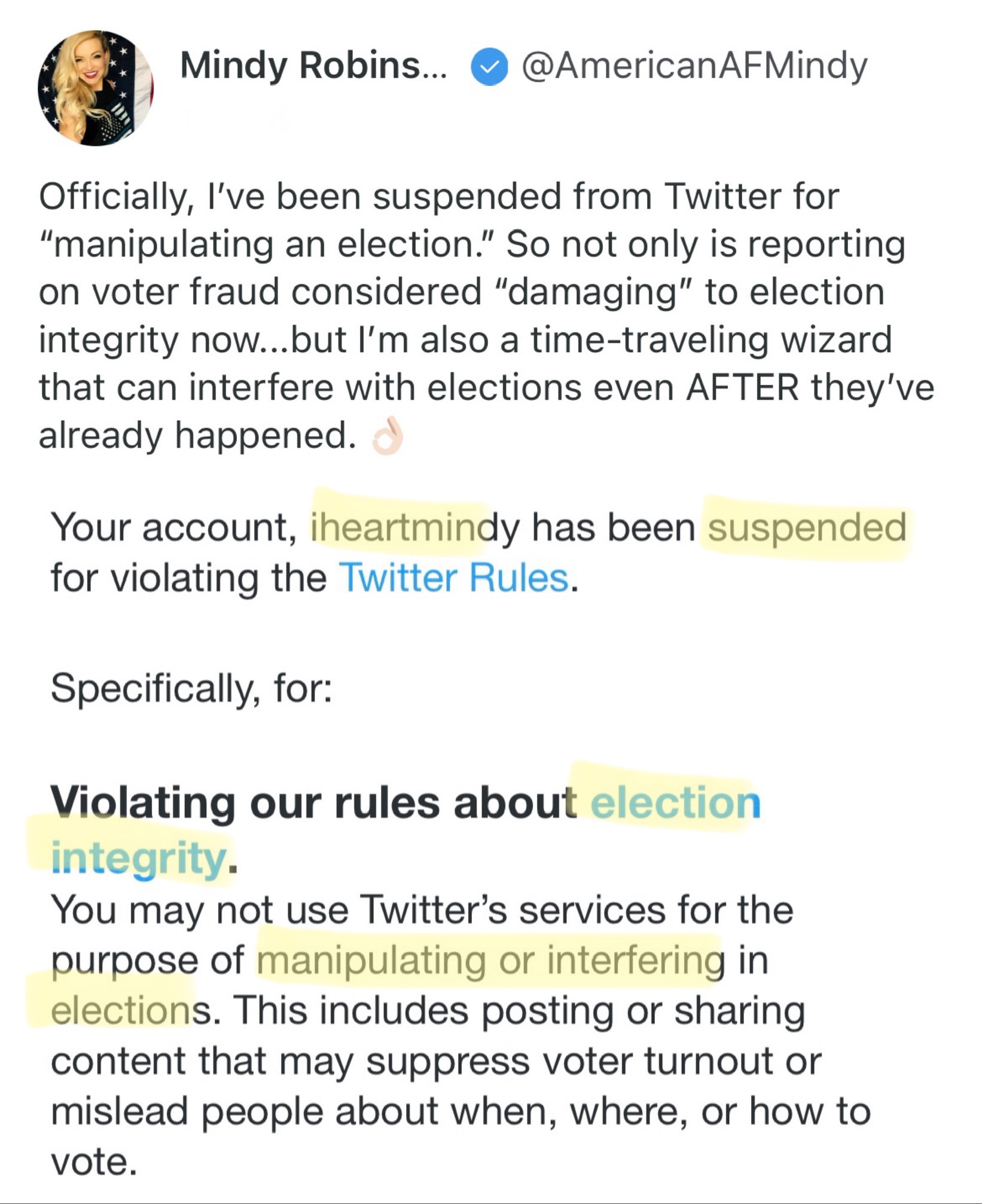Screen dimensions: 982x1204
Task: Click the Your account text
Action: tap(173, 528)
